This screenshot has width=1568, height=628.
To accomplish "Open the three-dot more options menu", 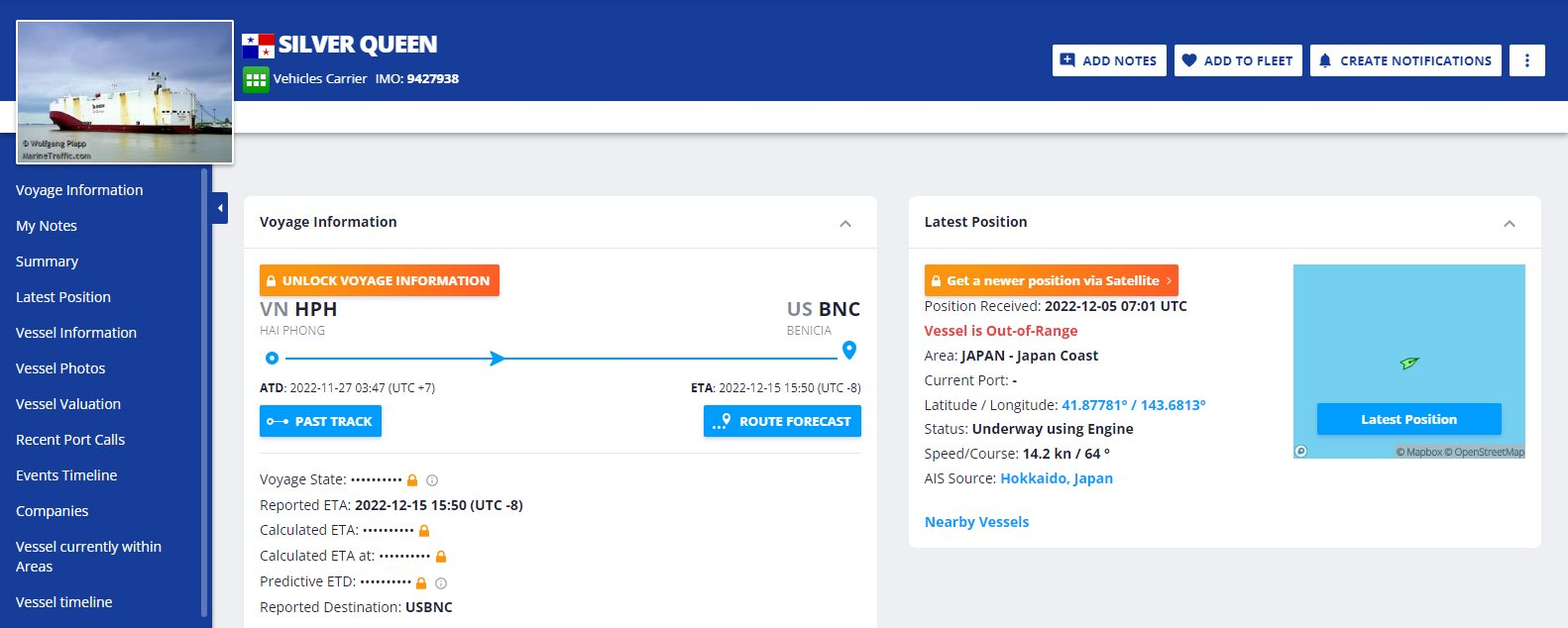I will [1526, 60].
